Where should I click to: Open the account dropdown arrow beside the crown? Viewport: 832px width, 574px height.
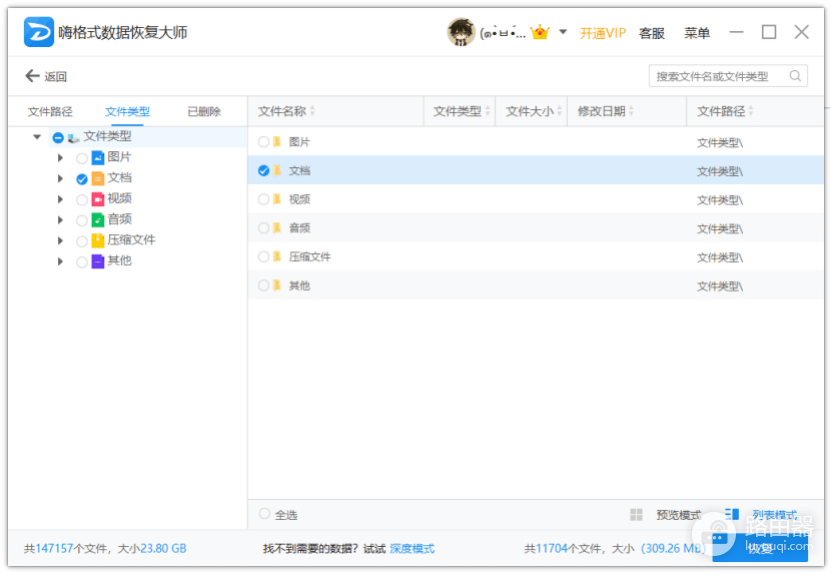coord(563,32)
